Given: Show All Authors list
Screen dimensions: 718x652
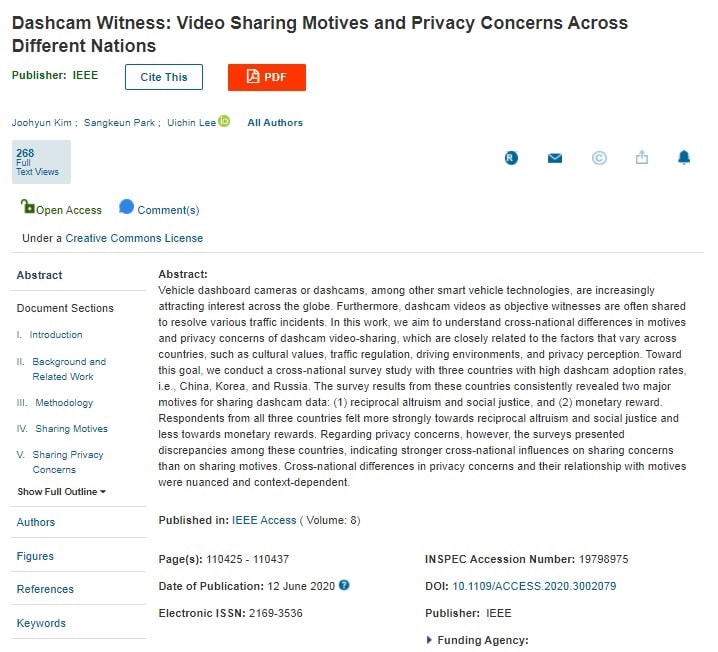Looking at the screenshot, I should point(275,123).
